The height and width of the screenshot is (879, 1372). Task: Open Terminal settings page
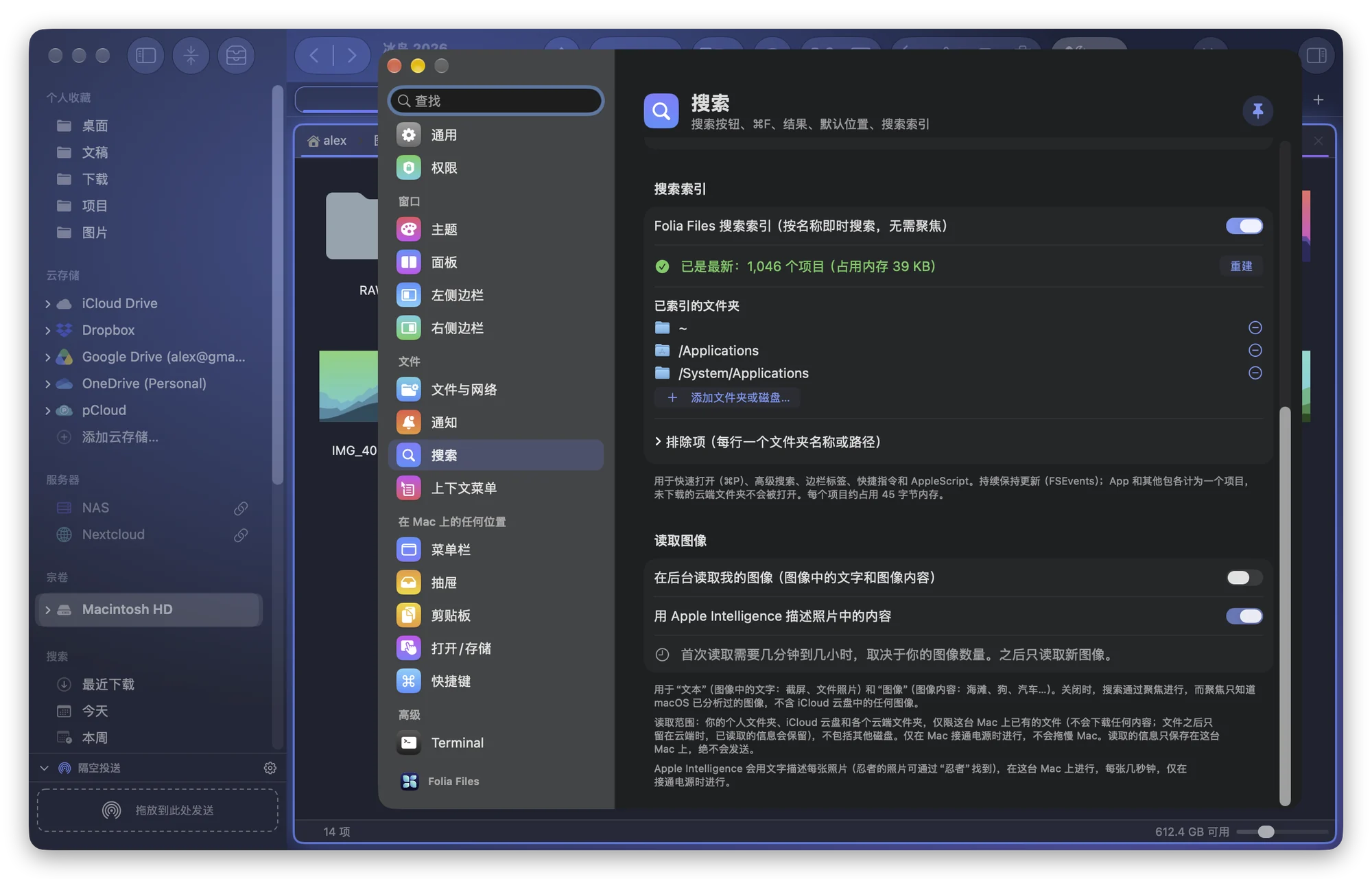[x=495, y=743]
